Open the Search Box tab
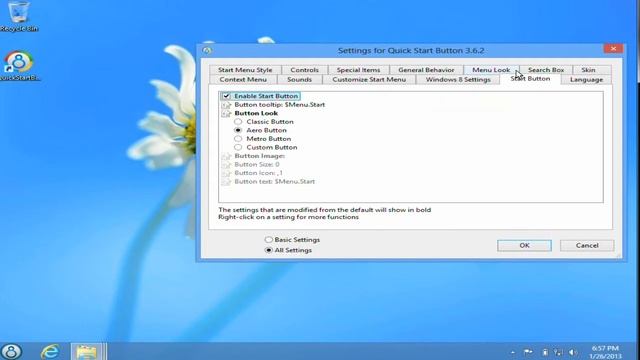 point(546,70)
